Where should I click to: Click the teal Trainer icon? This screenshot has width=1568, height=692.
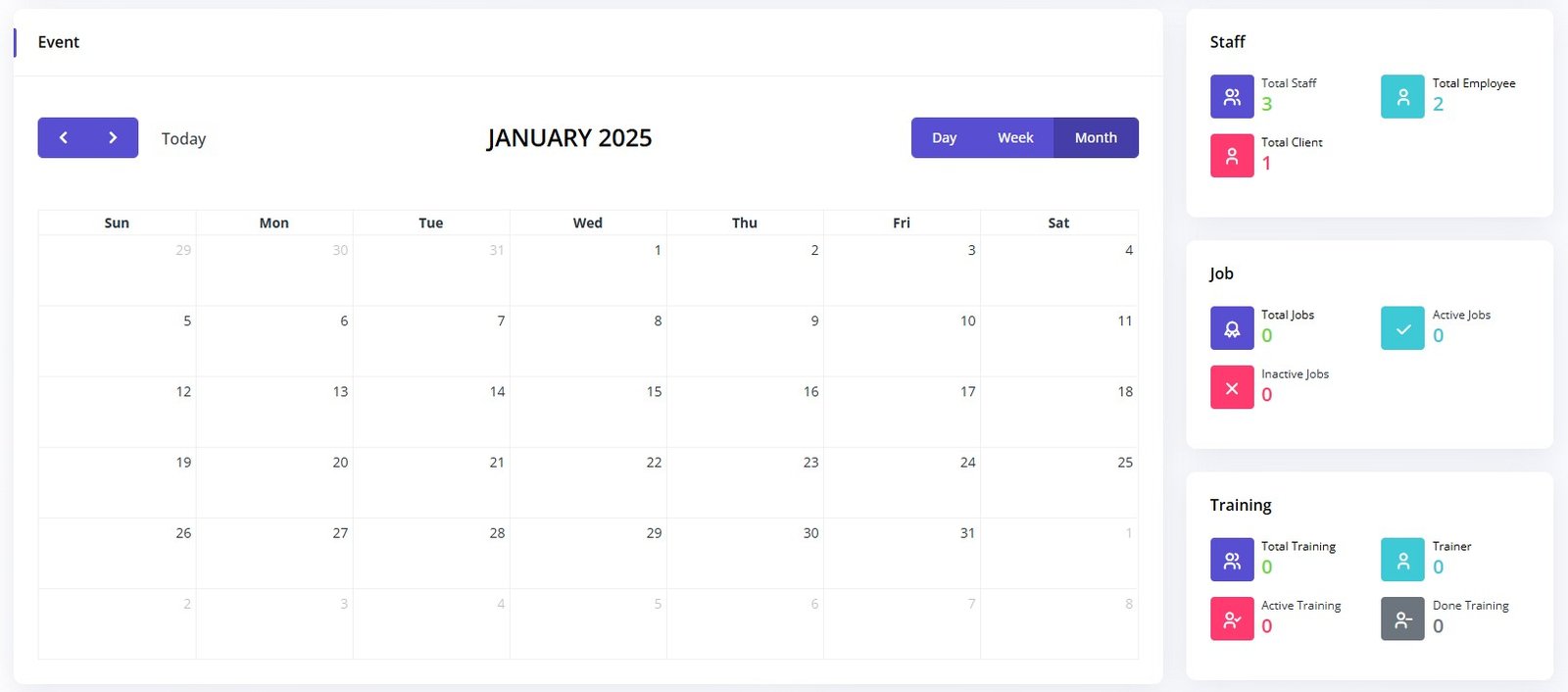1402,560
